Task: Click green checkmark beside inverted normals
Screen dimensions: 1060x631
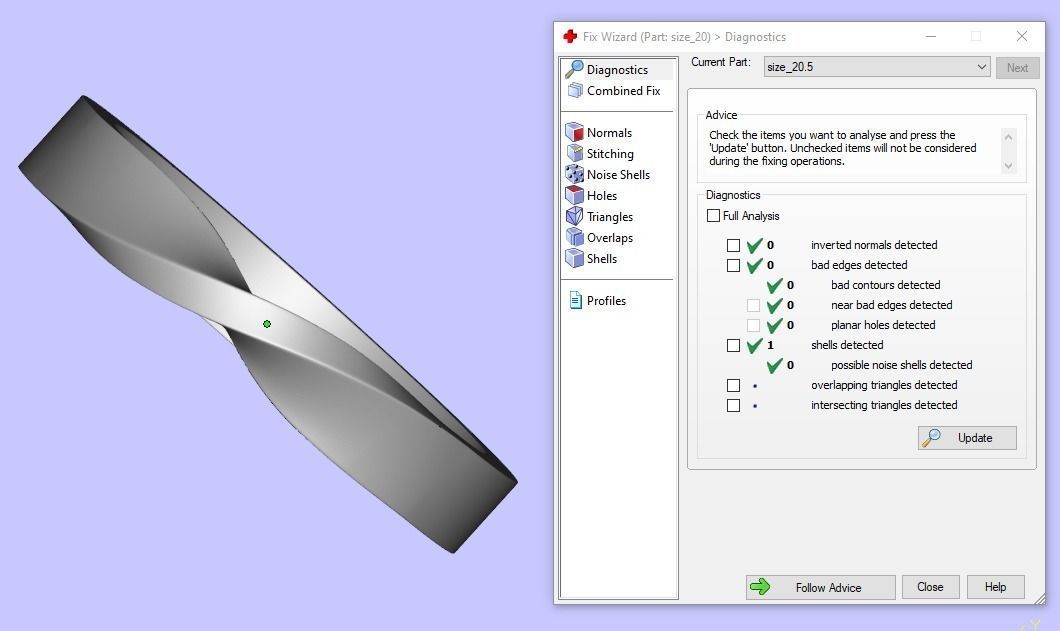Action: 754,246
